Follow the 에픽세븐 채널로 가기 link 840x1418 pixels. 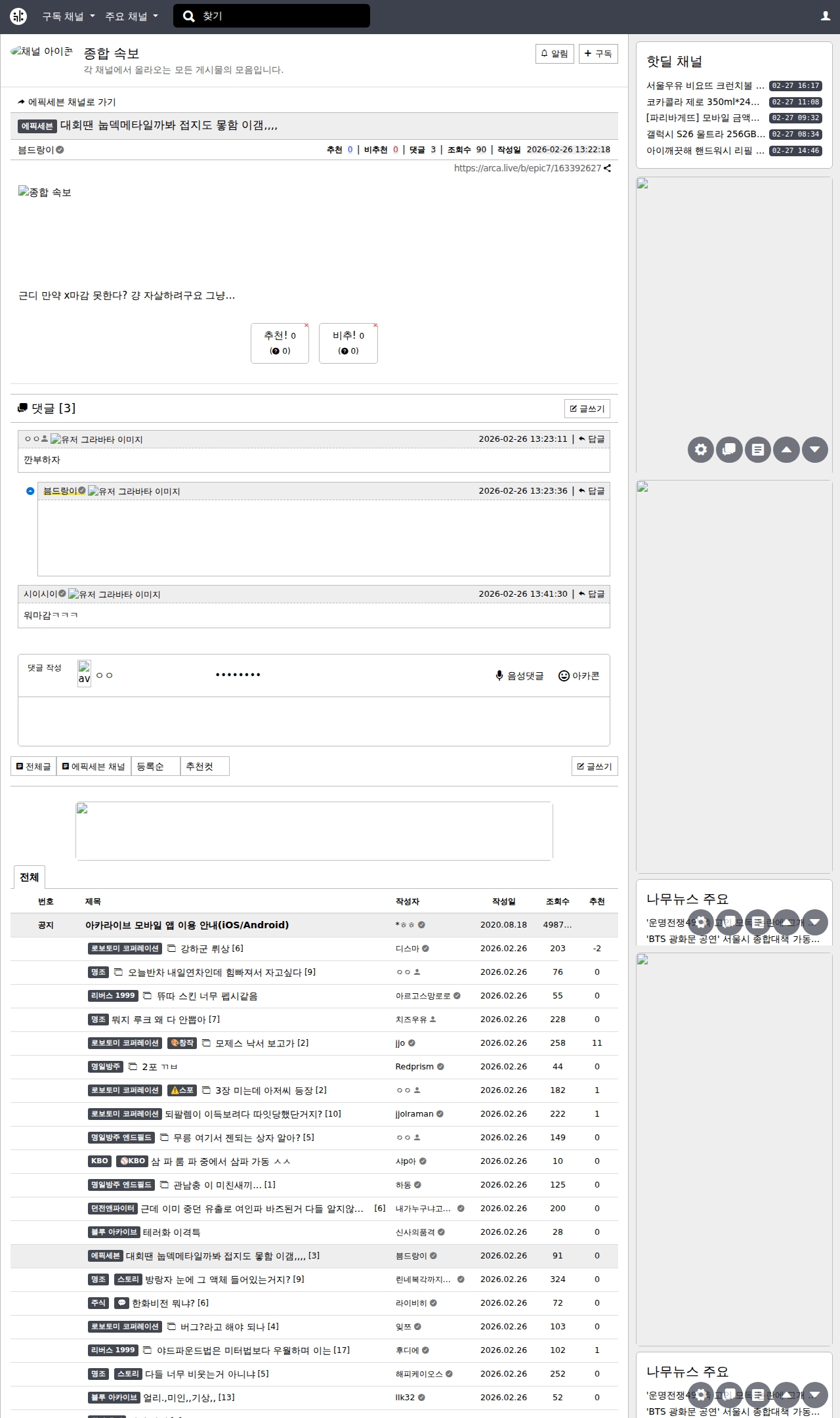[x=67, y=102]
